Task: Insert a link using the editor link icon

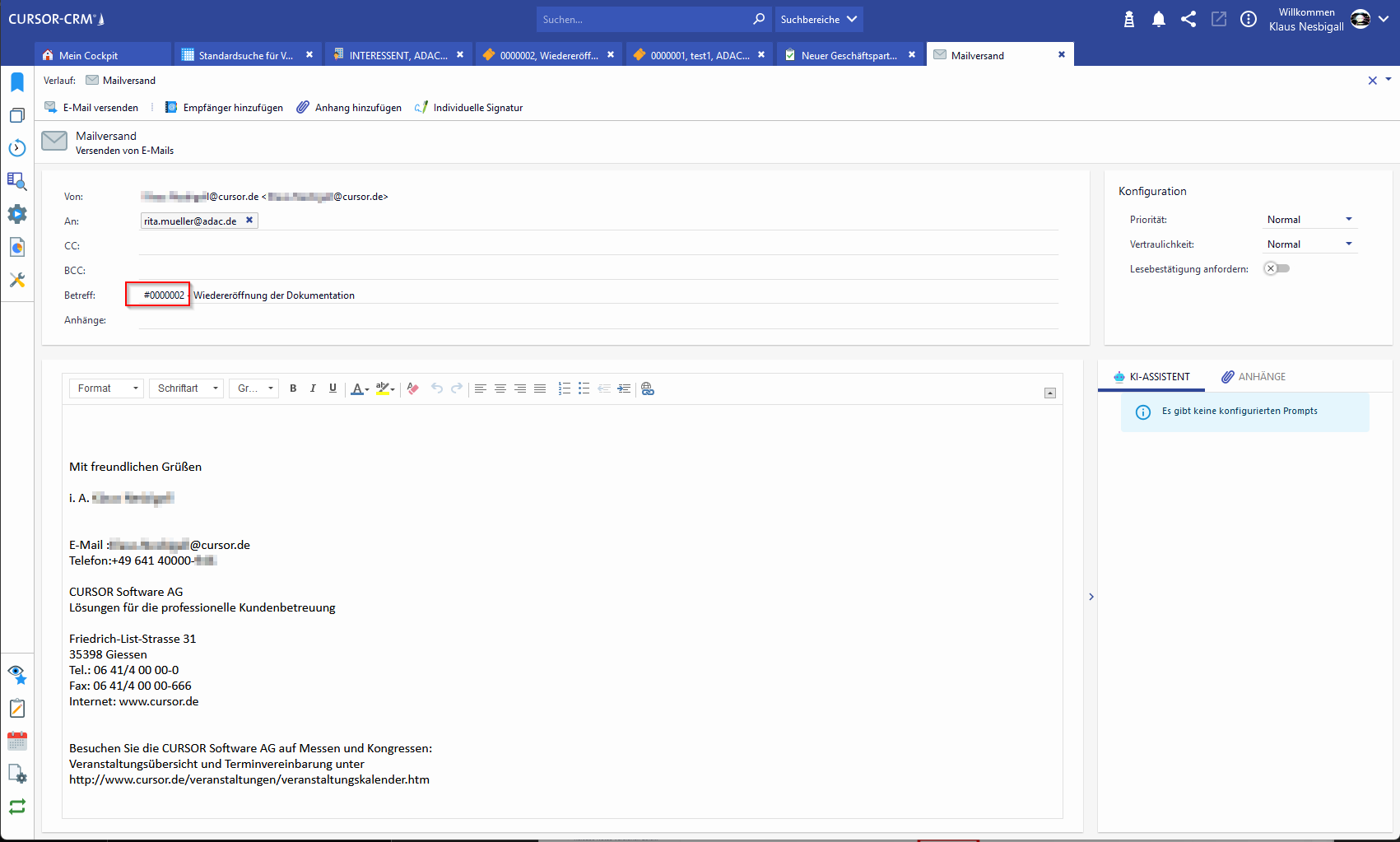Action: (648, 388)
